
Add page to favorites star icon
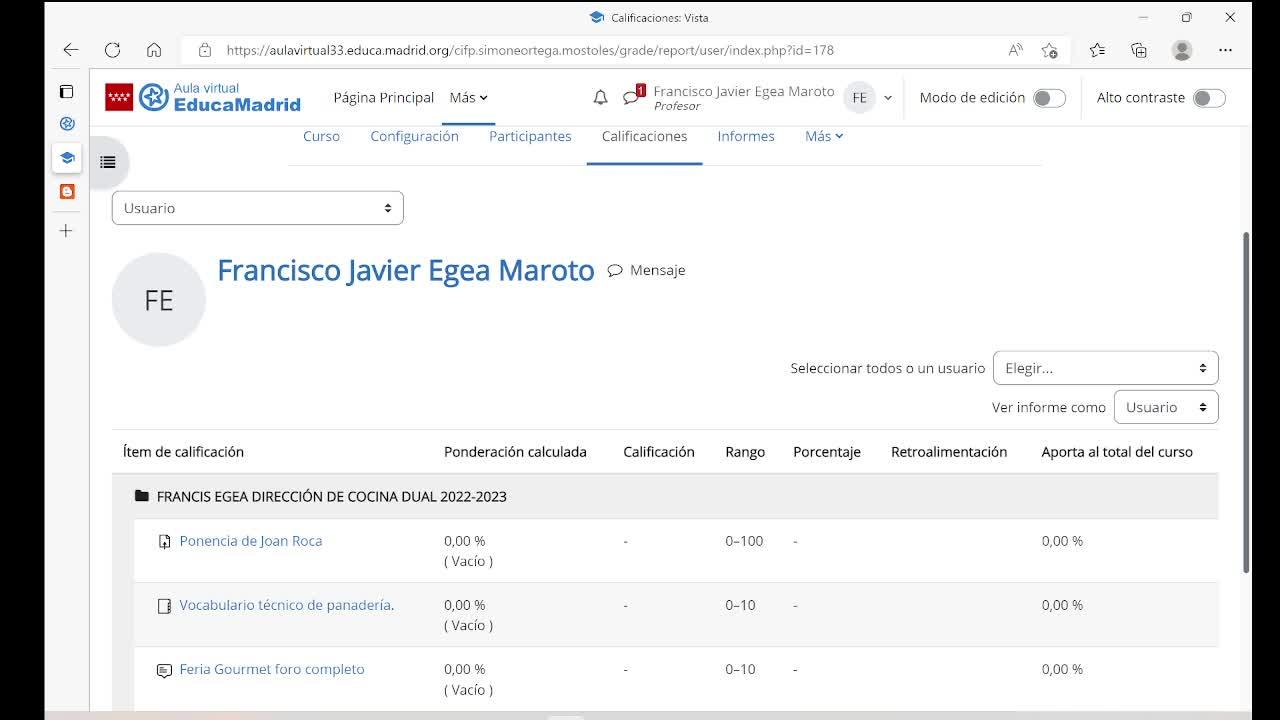(x=1049, y=50)
